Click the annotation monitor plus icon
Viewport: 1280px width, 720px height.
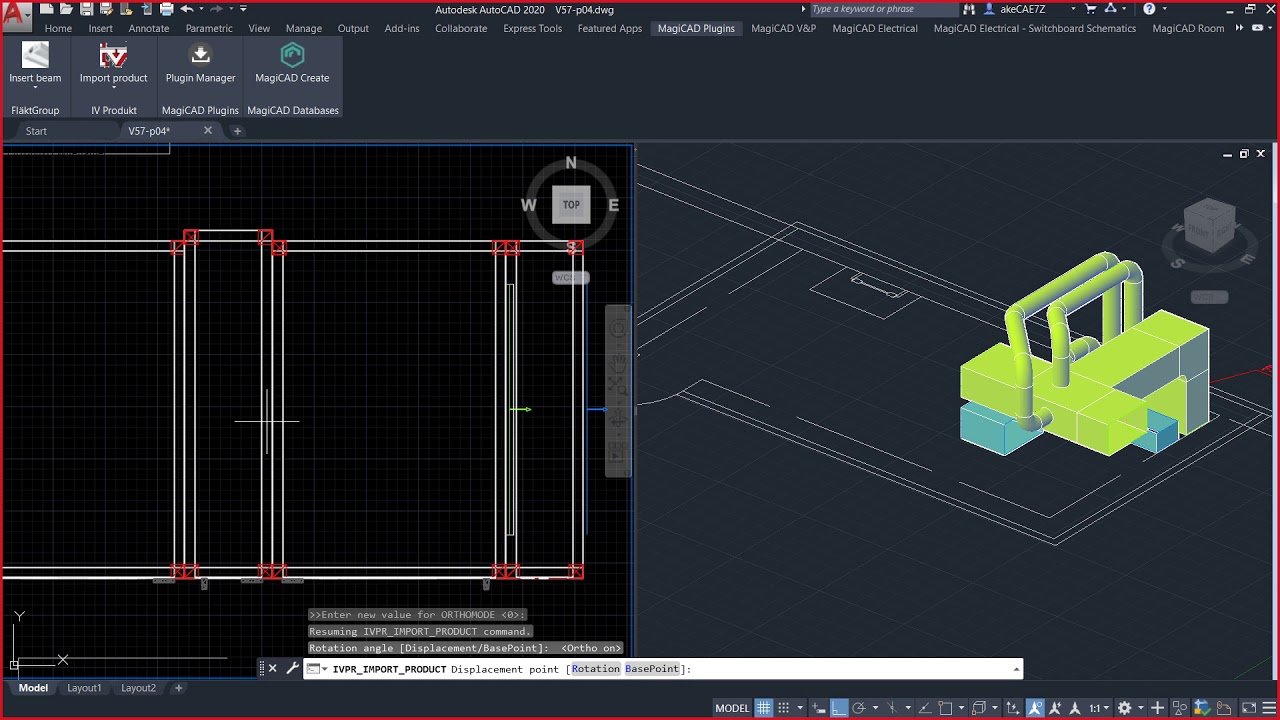(1157, 708)
